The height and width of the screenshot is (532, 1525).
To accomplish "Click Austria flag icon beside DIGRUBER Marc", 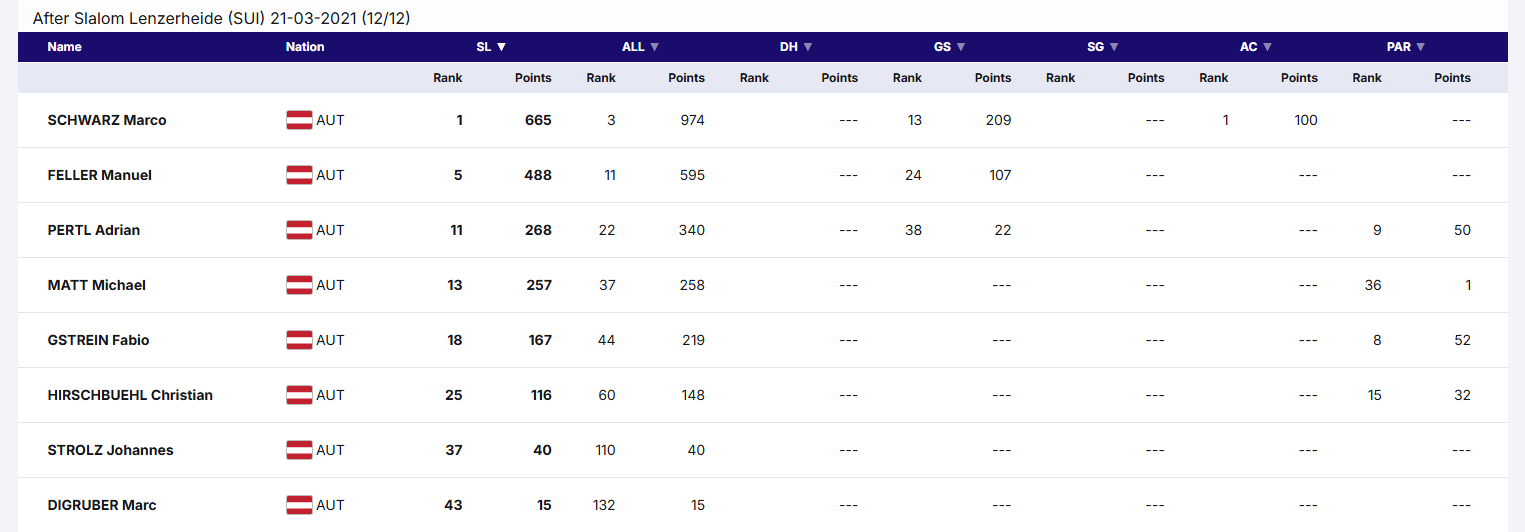I will pos(299,505).
